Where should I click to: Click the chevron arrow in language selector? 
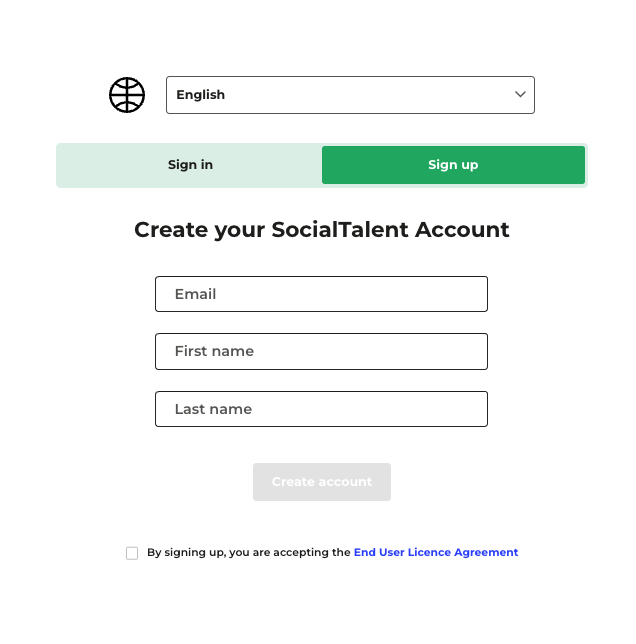click(520, 94)
